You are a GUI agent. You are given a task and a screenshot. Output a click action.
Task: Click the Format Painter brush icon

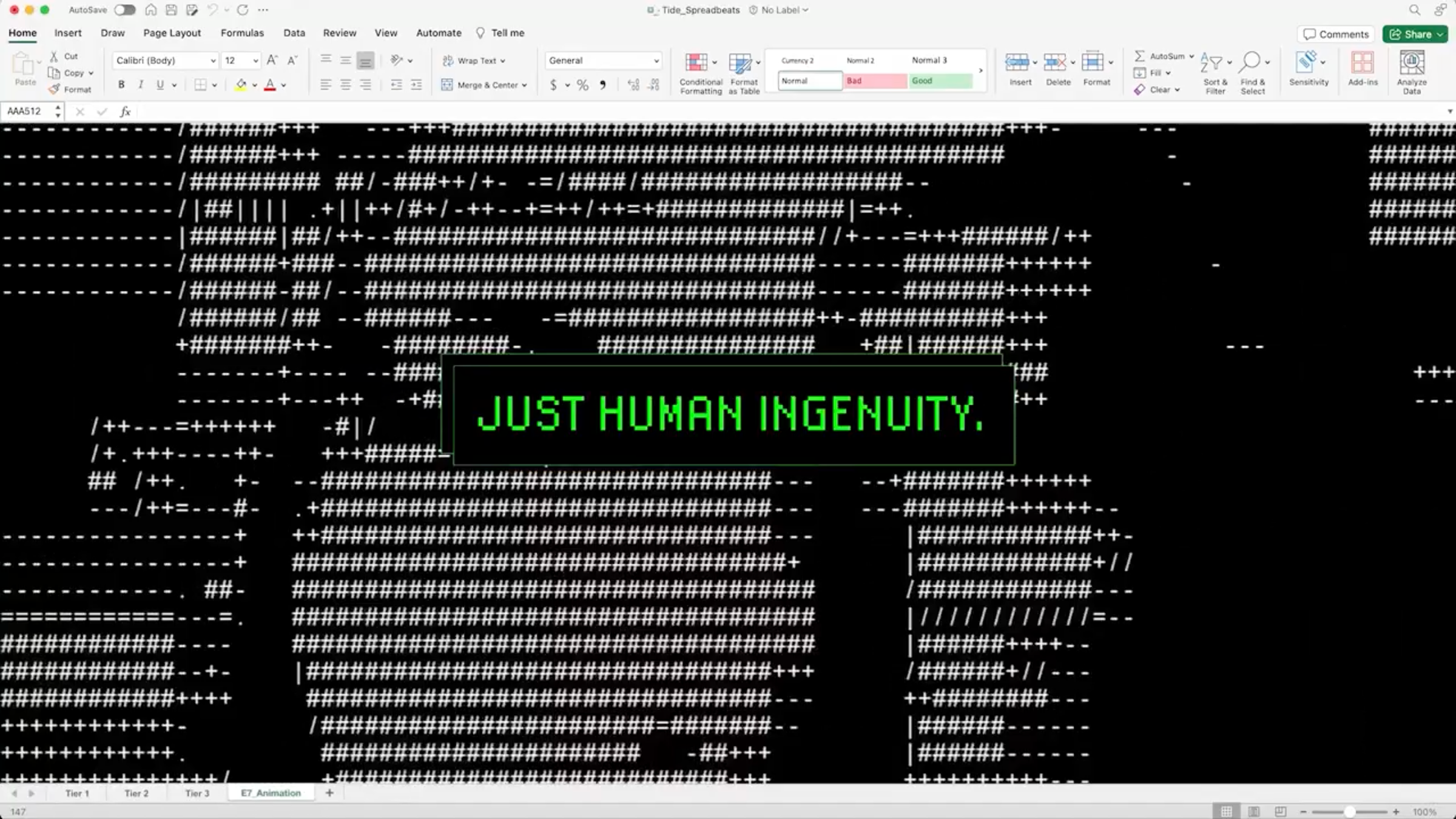pos(54,89)
